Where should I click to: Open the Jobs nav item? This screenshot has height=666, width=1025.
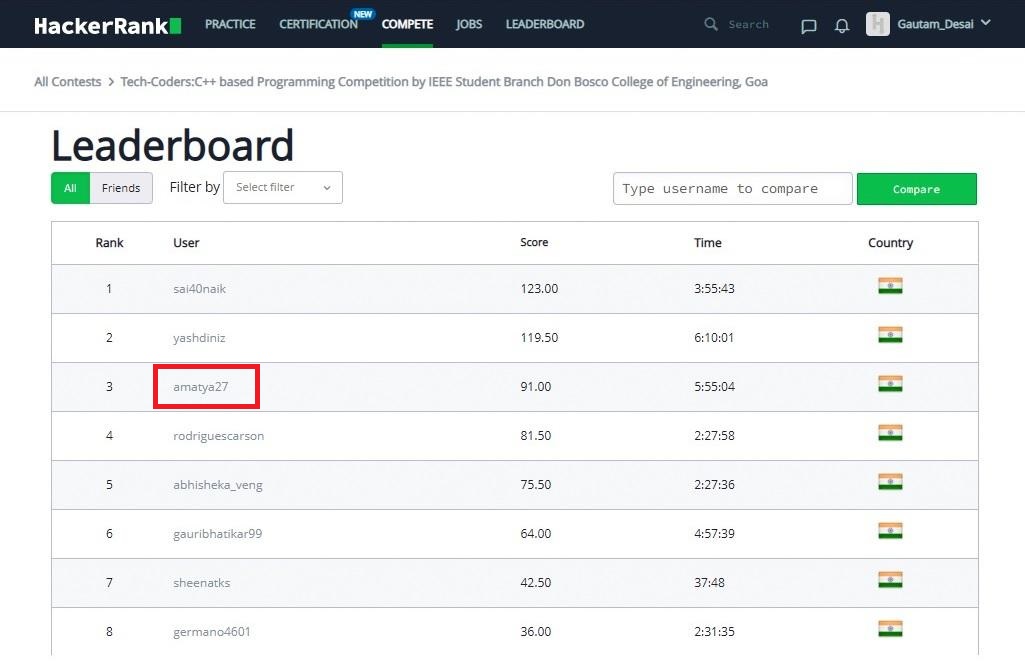(x=469, y=24)
